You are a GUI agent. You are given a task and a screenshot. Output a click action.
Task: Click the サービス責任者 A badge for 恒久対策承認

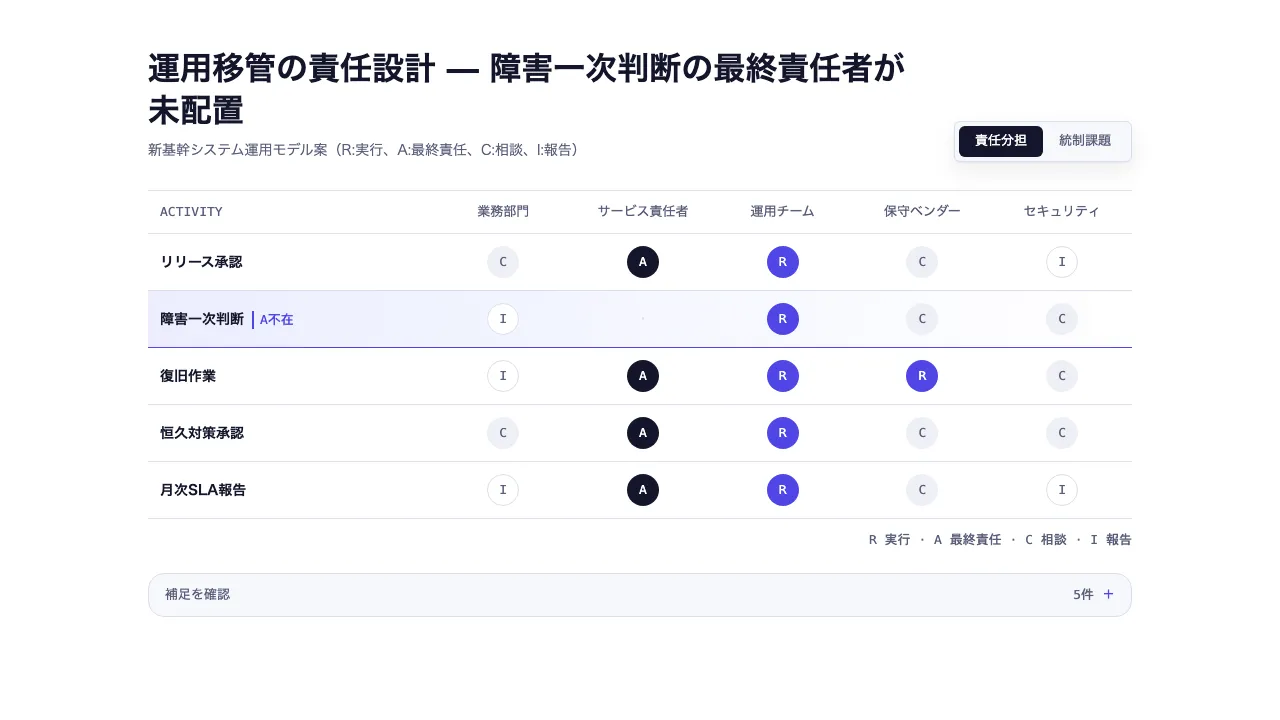click(643, 433)
